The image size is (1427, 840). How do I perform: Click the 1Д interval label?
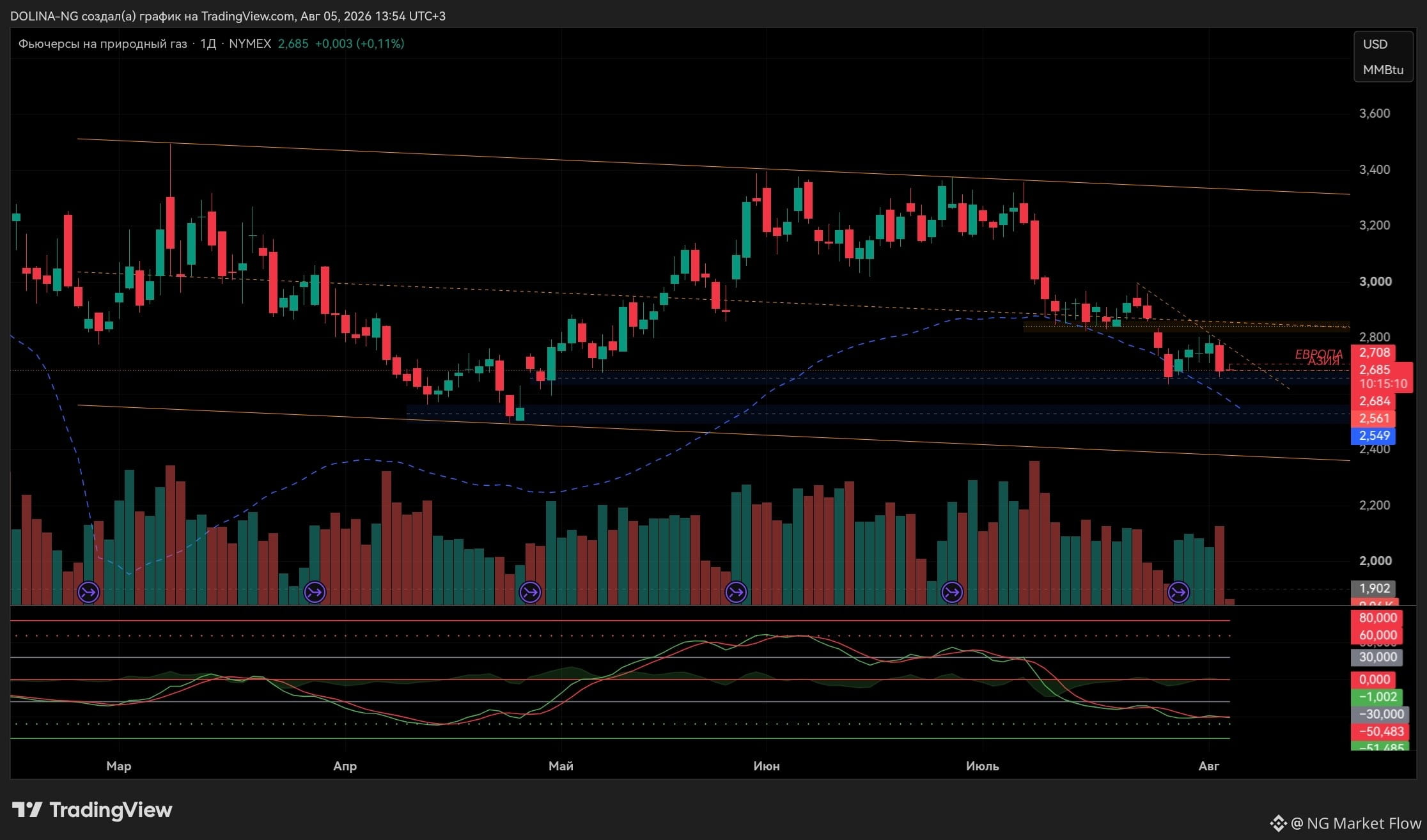point(208,43)
